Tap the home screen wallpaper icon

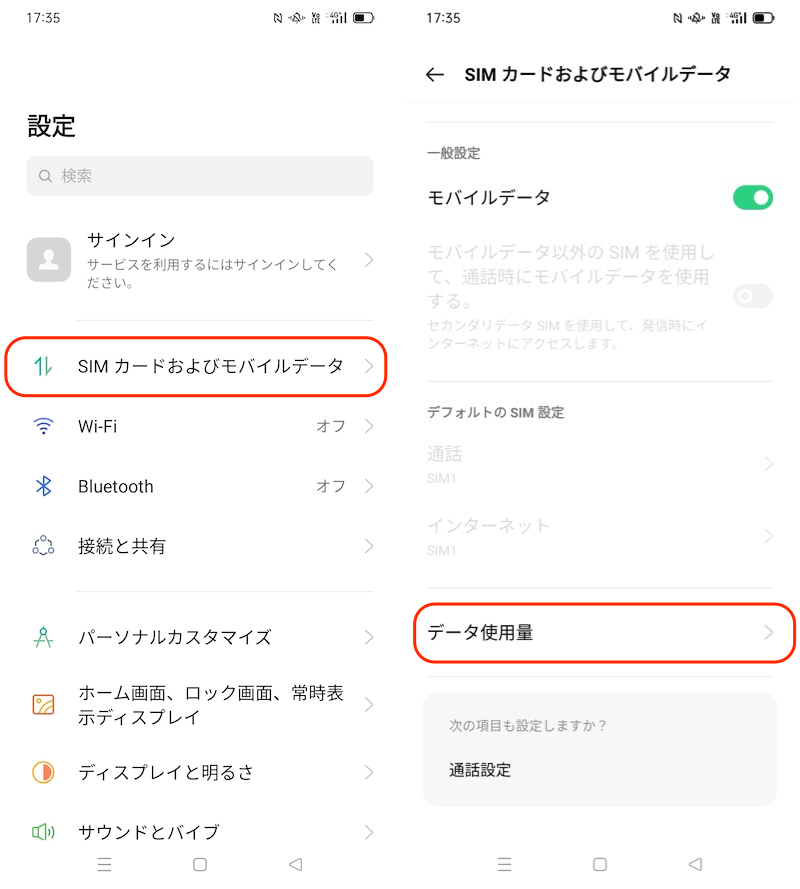click(x=43, y=705)
